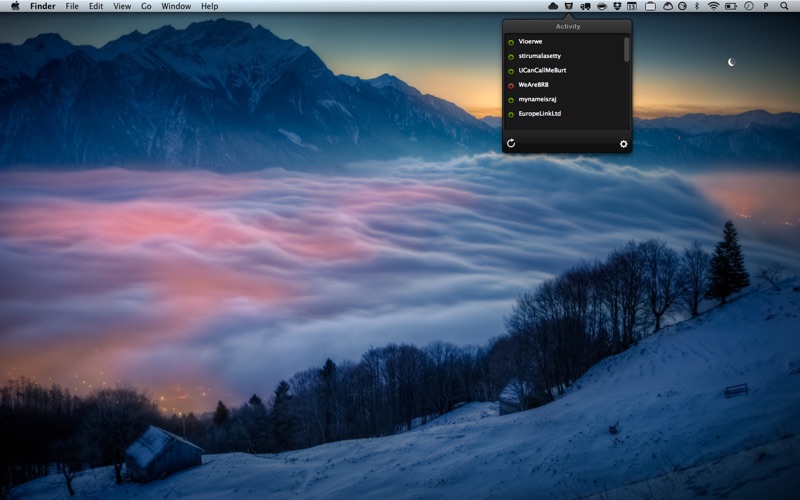Image resolution: width=800 pixels, height=500 pixels.
Task: Open the Dropbox menu bar icon
Action: click(617, 6)
